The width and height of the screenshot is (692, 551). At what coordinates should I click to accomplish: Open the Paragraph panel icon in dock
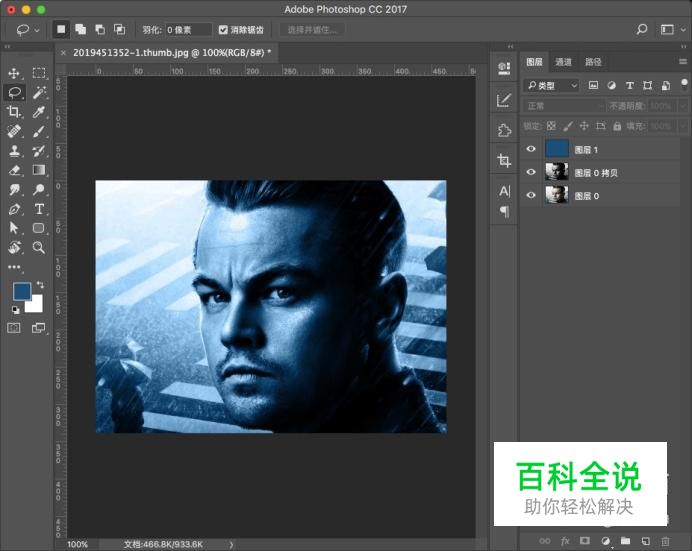(504, 211)
